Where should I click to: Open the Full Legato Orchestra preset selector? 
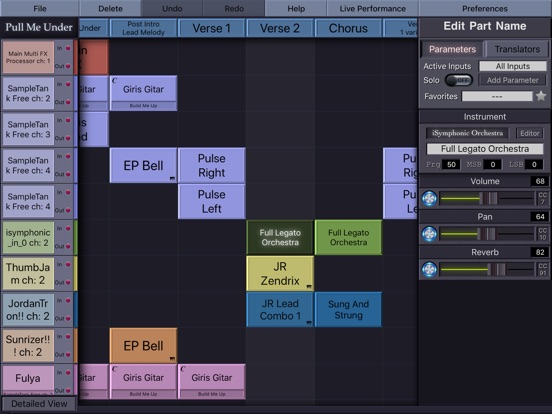click(x=484, y=149)
